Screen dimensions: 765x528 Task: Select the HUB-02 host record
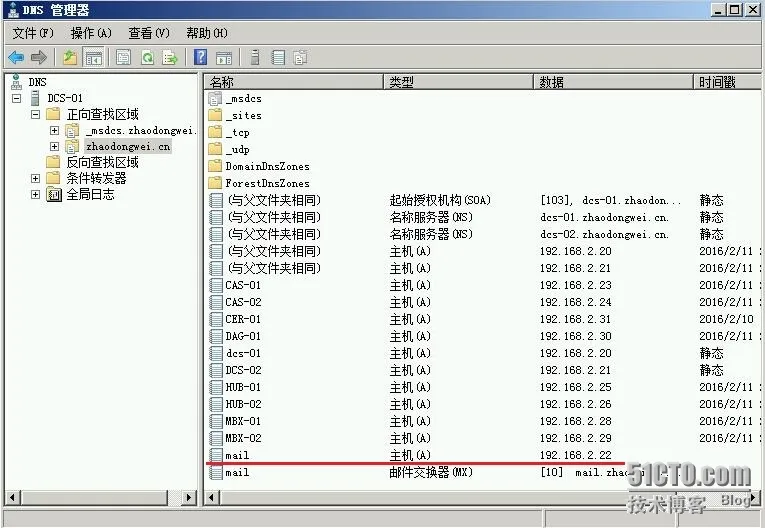pos(484,404)
